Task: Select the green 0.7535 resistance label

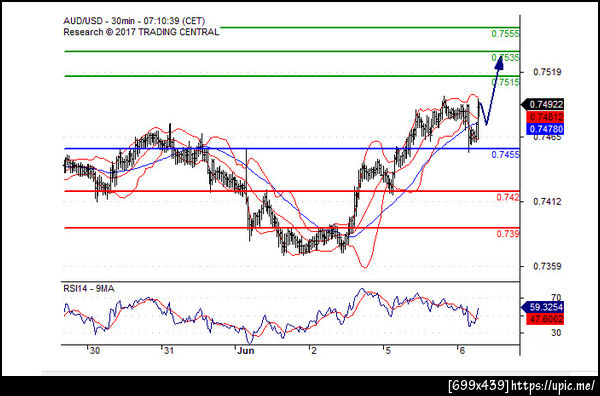Action: coord(505,58)
